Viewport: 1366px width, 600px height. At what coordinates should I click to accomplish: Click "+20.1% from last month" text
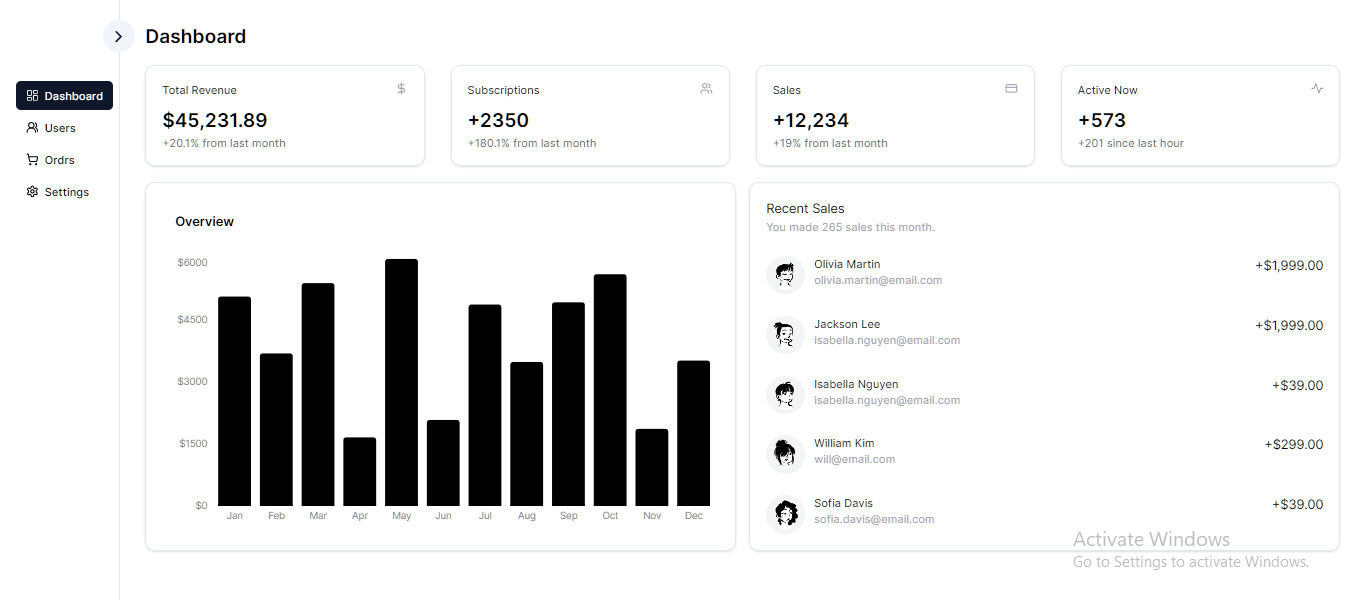point(224,143)
